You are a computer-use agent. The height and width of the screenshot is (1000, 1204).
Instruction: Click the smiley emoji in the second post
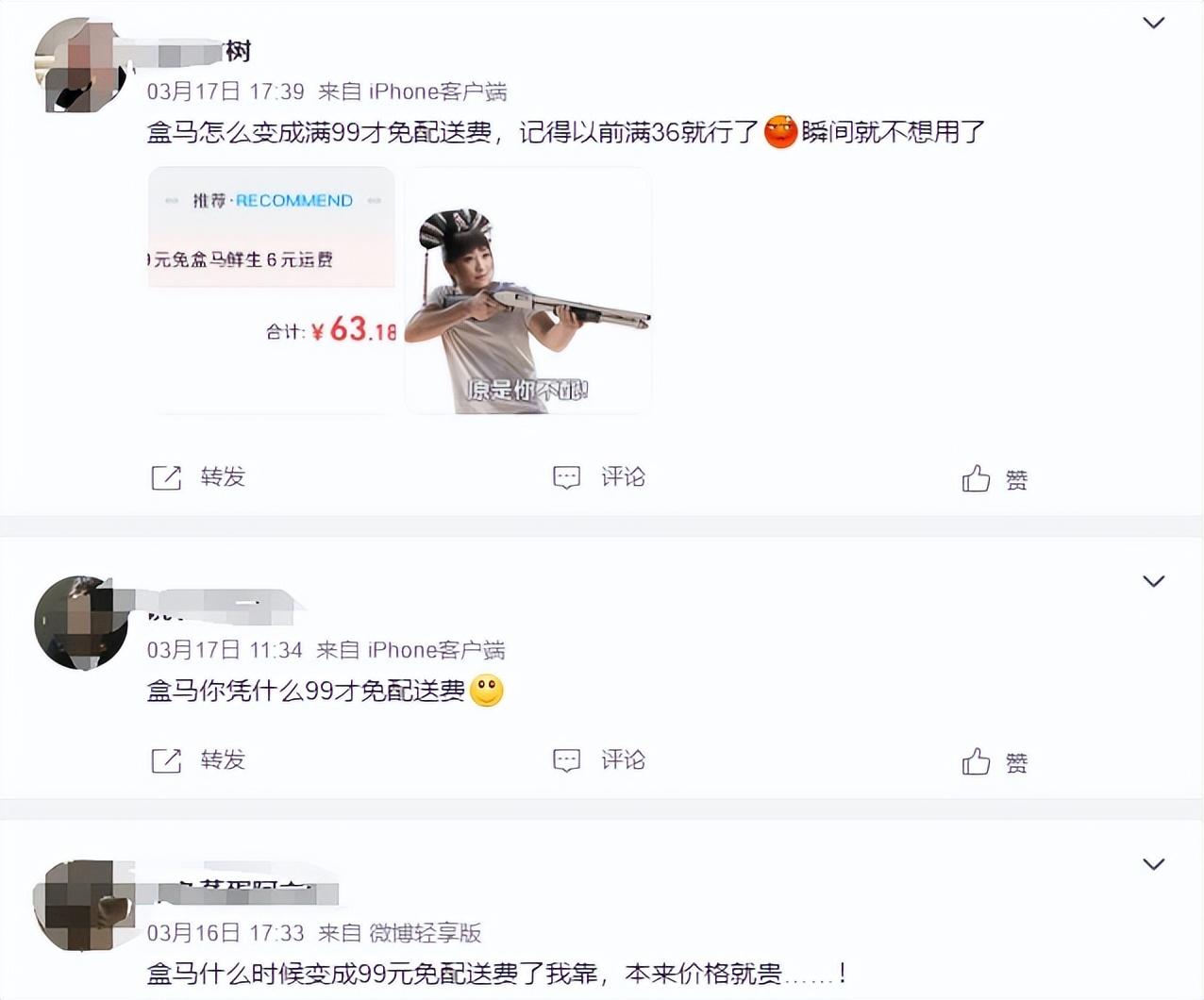tap(487, 691)
